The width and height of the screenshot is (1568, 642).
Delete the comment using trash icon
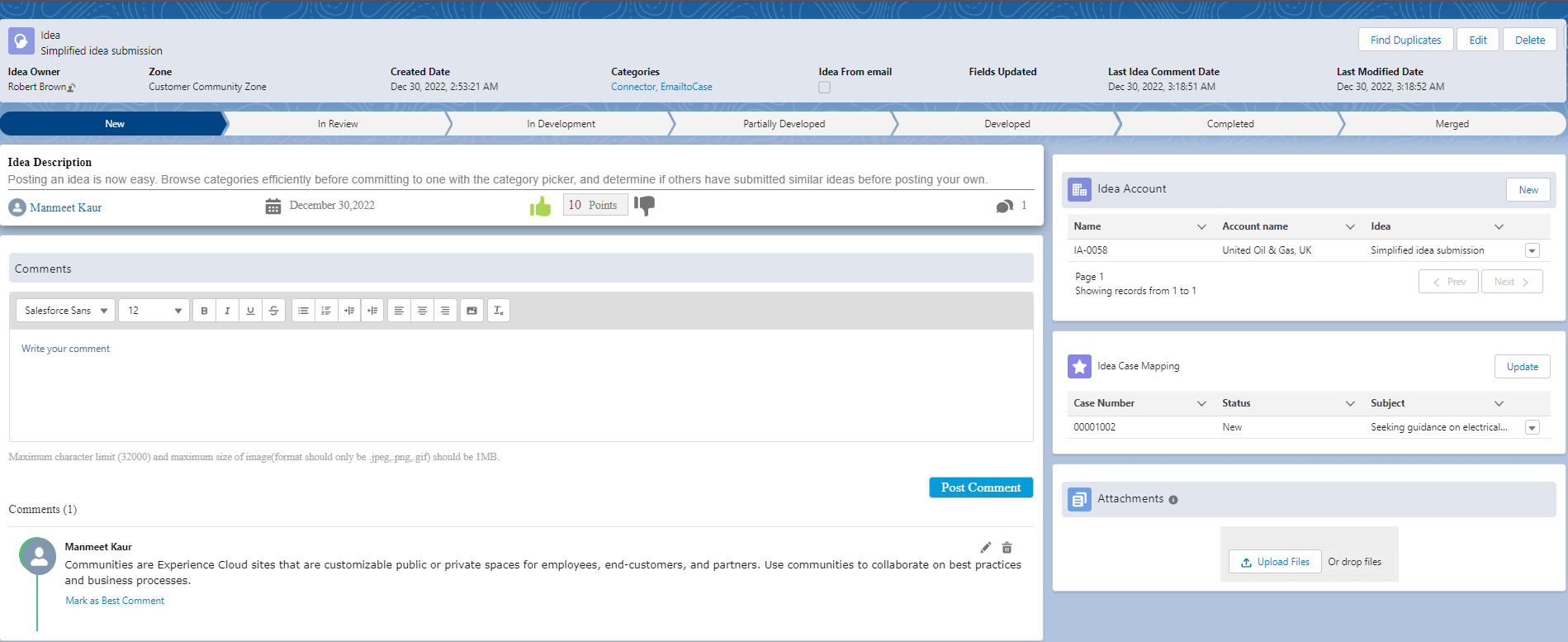click(1007, 548)
